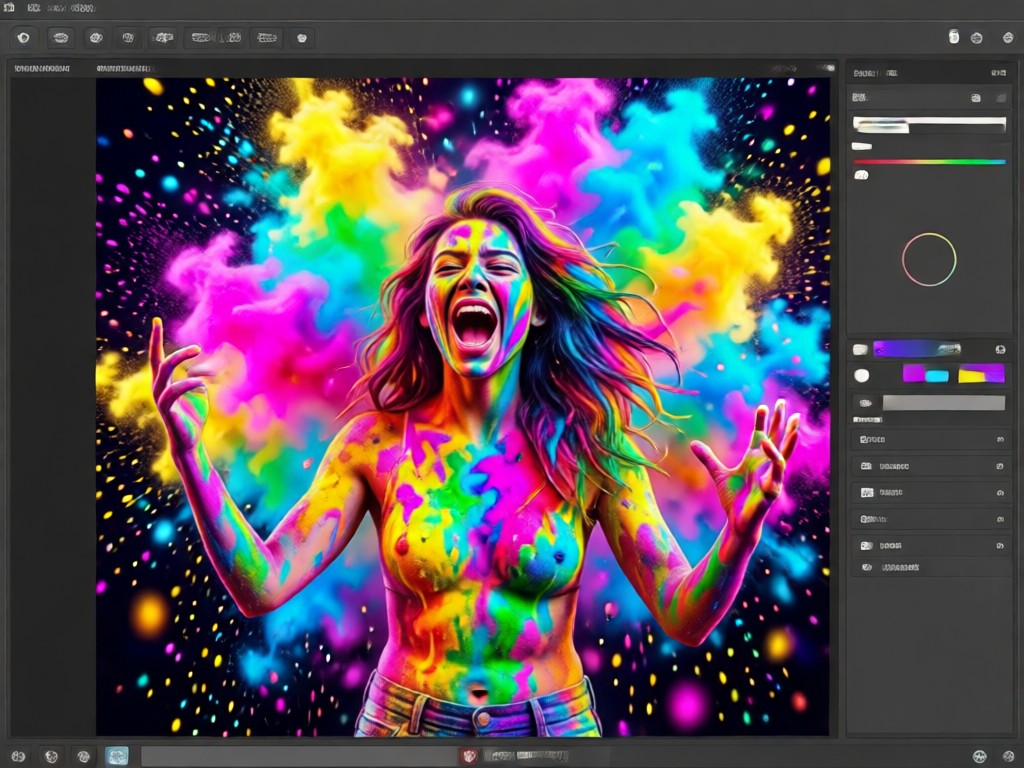This screenshot has height=768, width=1024.
Task: Activate the fourth top toolbar tool icon
Action: (x=128, y=38)
